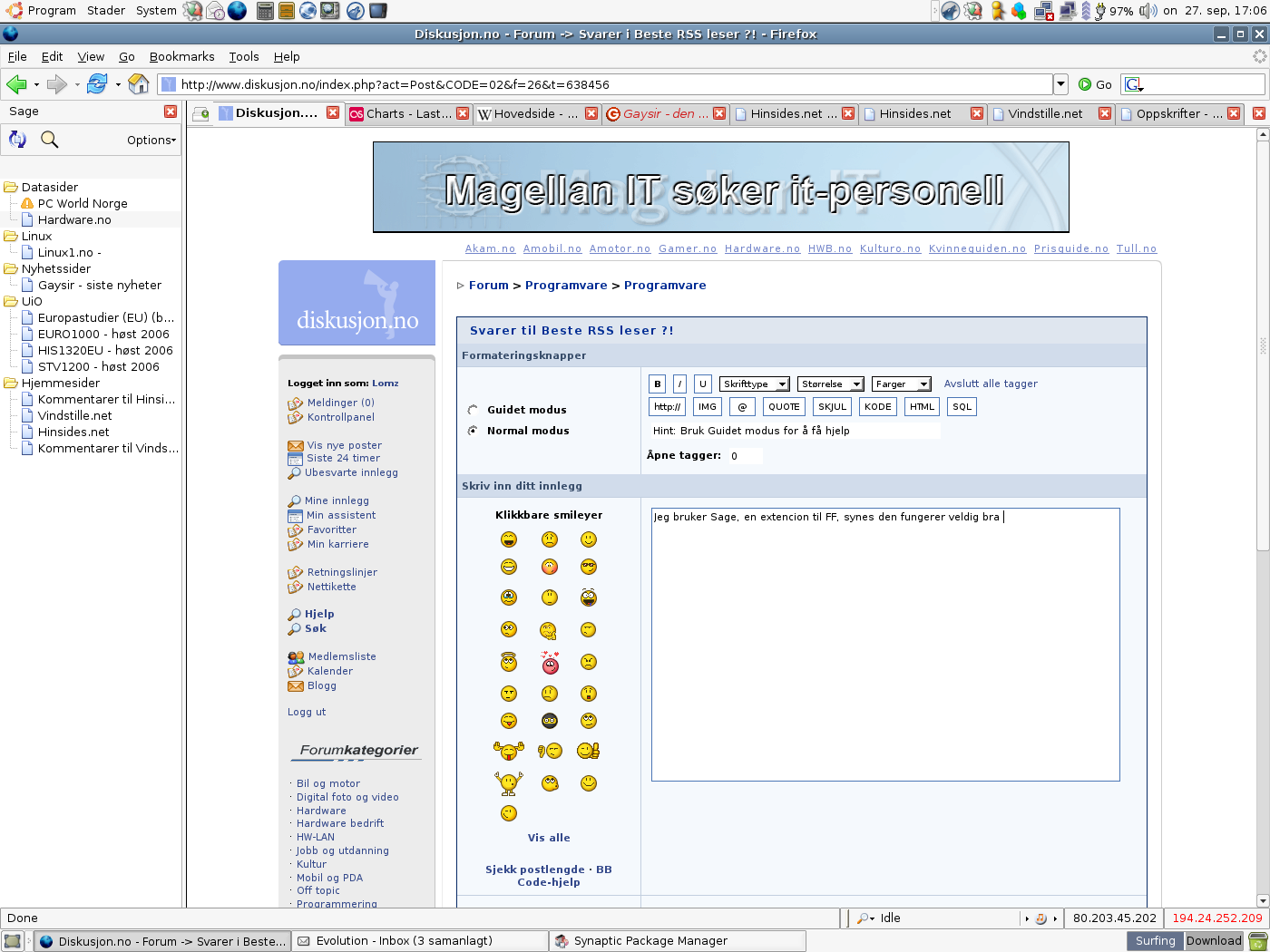
Task: Switch to Hovedside Wikipedia tab
Action: (x=537, y=113)
